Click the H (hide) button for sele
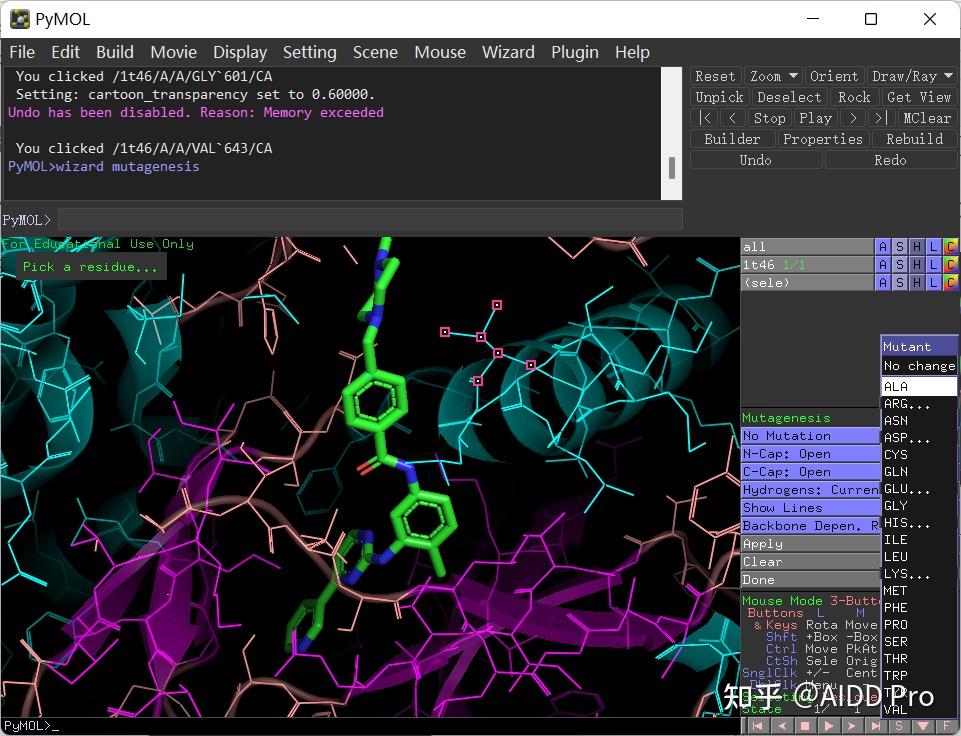Viewport: 961px width, 736px height. [x=916, y=283]
